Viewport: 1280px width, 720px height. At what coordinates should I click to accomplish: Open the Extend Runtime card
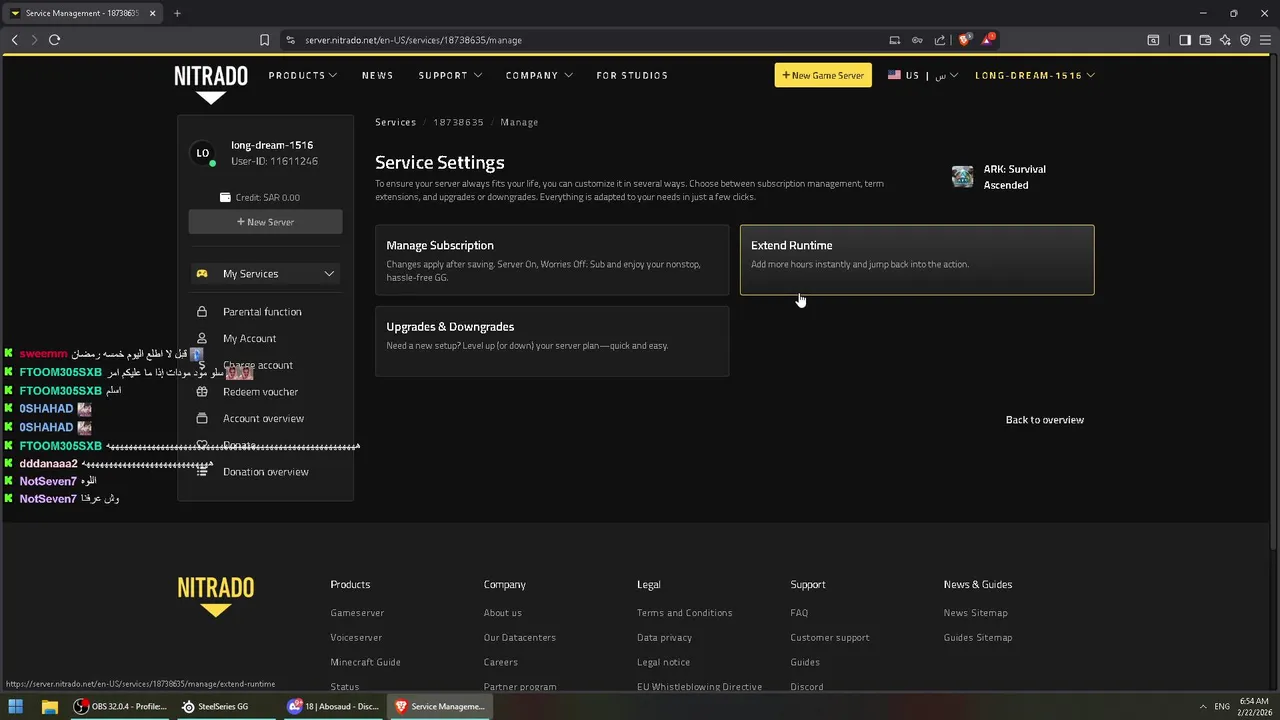pyautogui.click(x=917, y=260)
